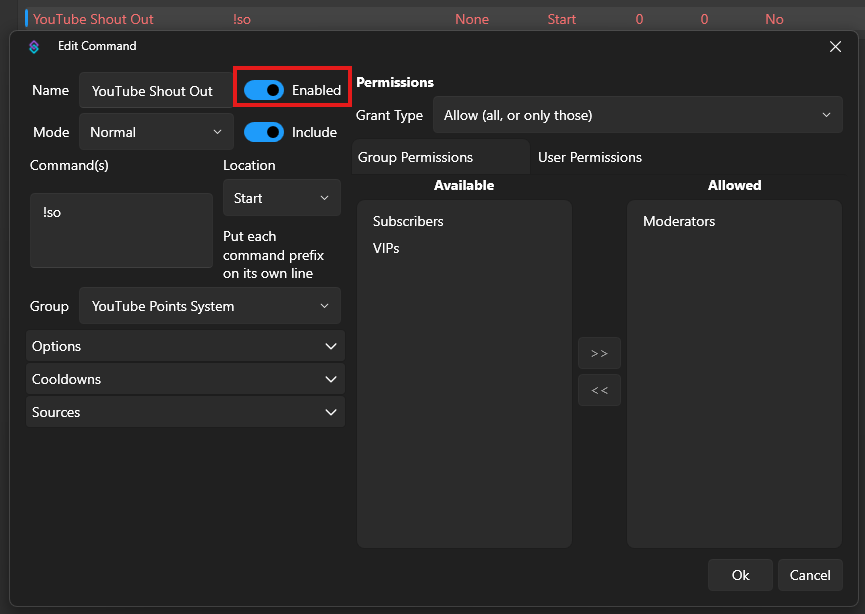
Task: Click the << remove-from-allowed button
Action: coord(599,390)
